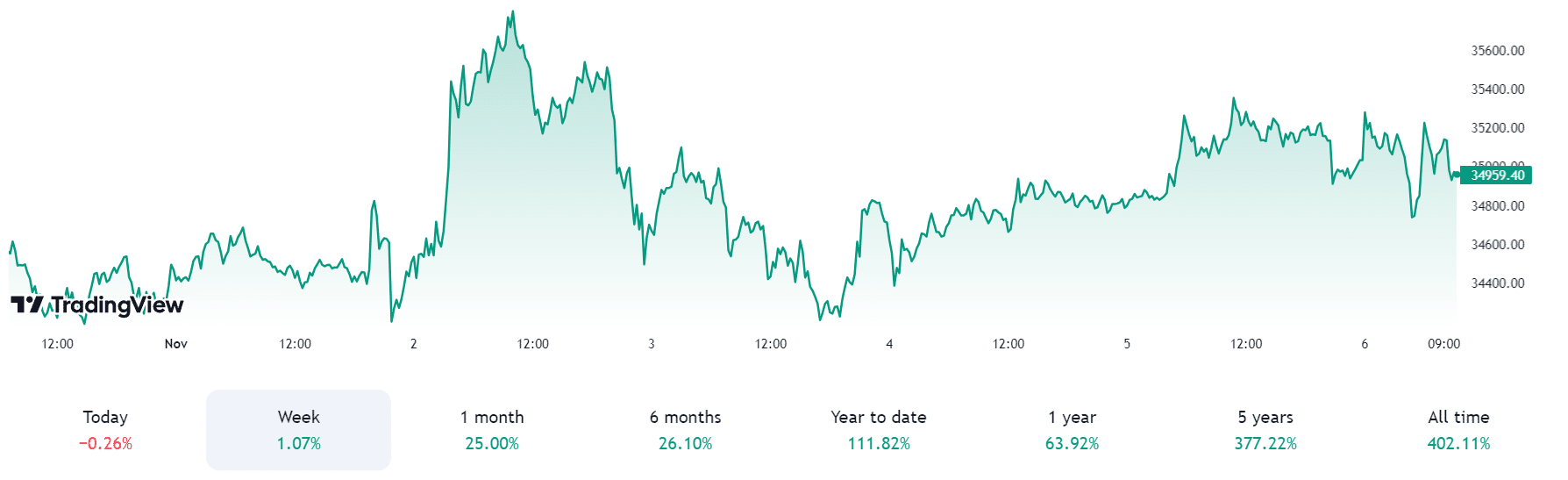Click the 35400.00 price axis label

point(1498,90)
